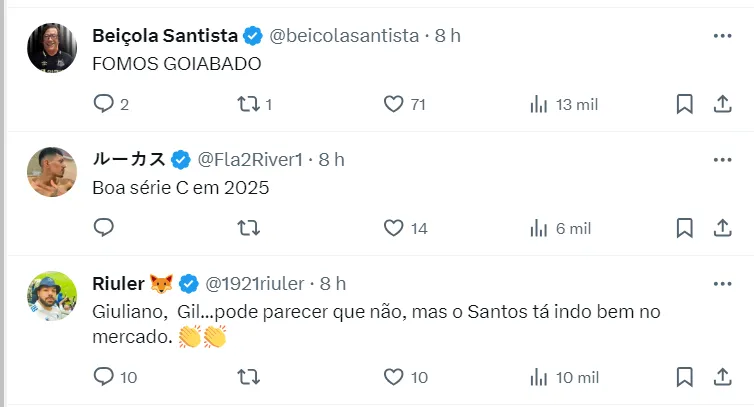Reply to the Boa série C tweet
The image size is (754, 407).
tap(104, 228)
